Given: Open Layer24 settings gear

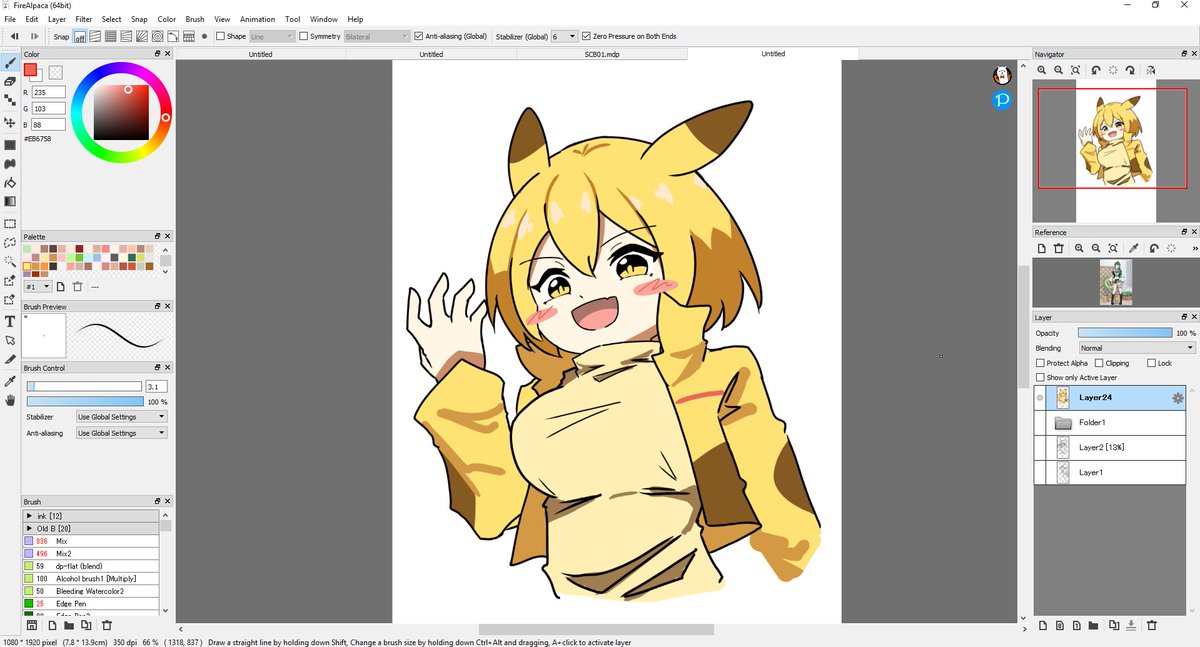Looking at the screenshot, I should [x=1177, y=398].
